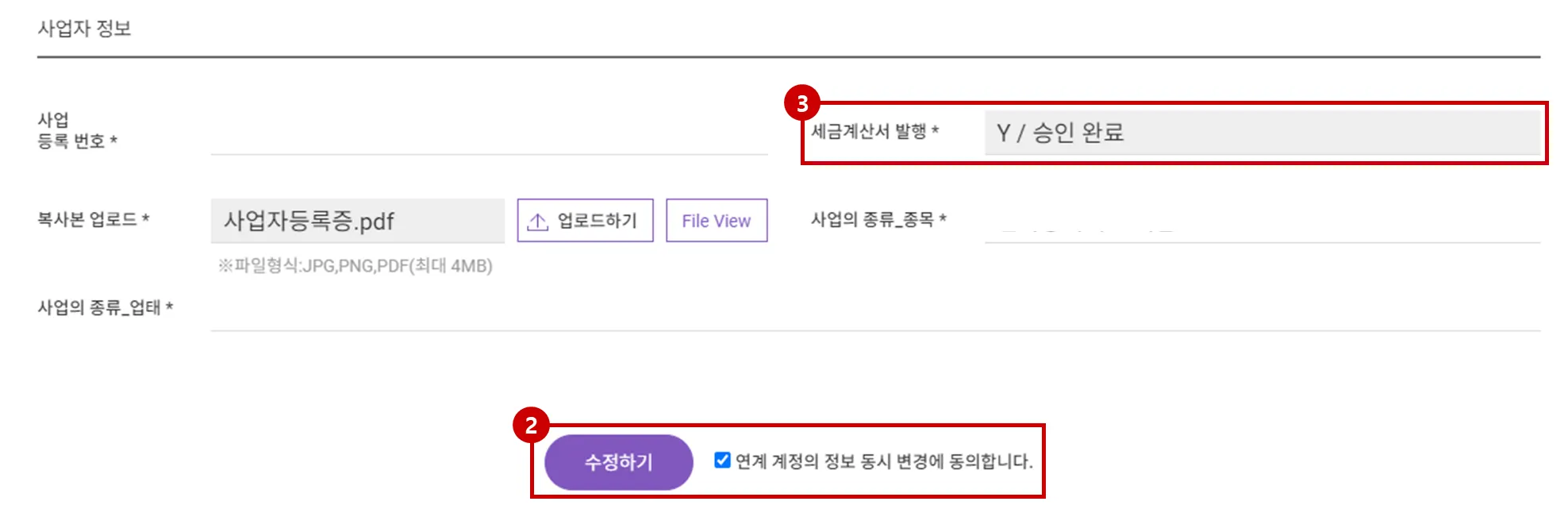Click the Y / 승인 완료 field
Image resolution: width=1568 pixels, height=509 pixels.
pos(1262,133)
